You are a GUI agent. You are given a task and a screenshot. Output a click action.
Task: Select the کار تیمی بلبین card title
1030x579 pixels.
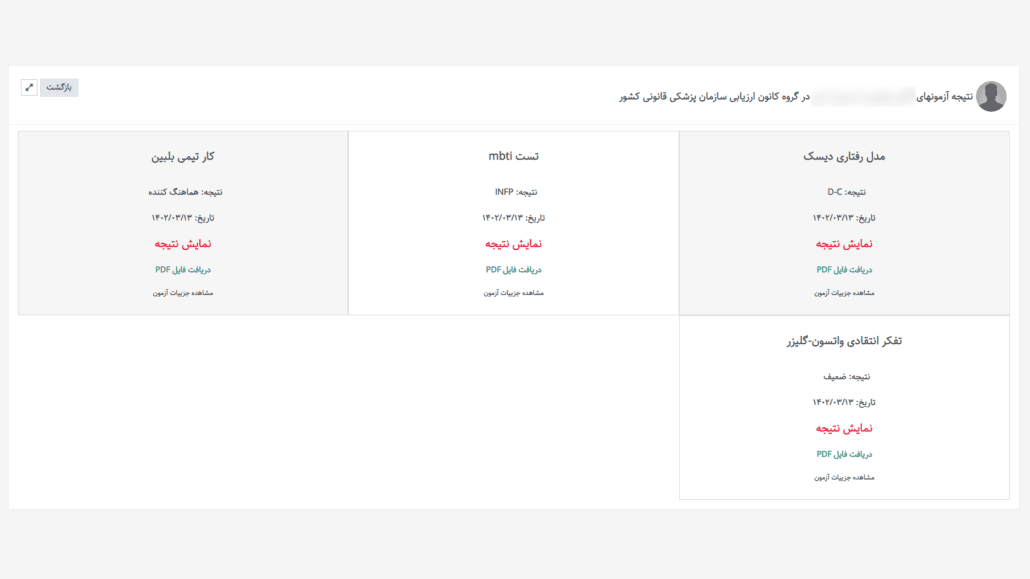tap(183, 157)
